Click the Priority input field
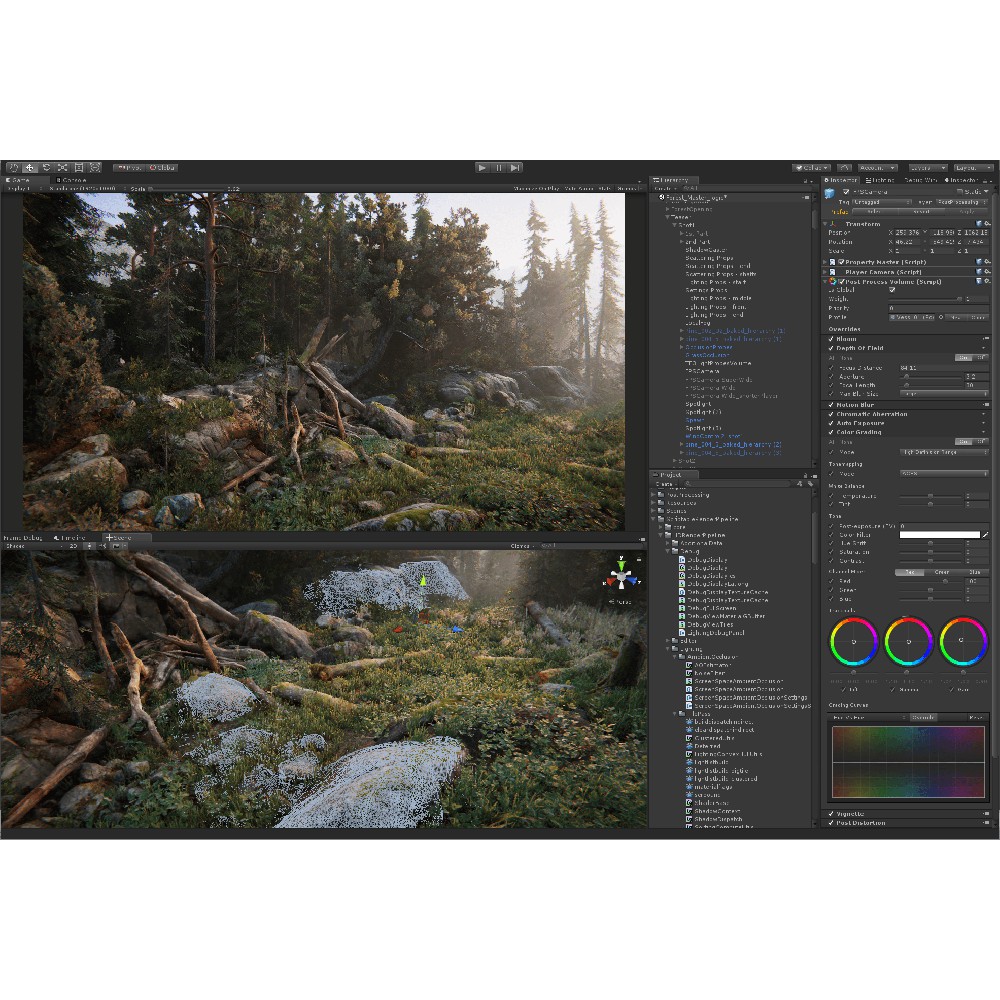 [938, 308]
